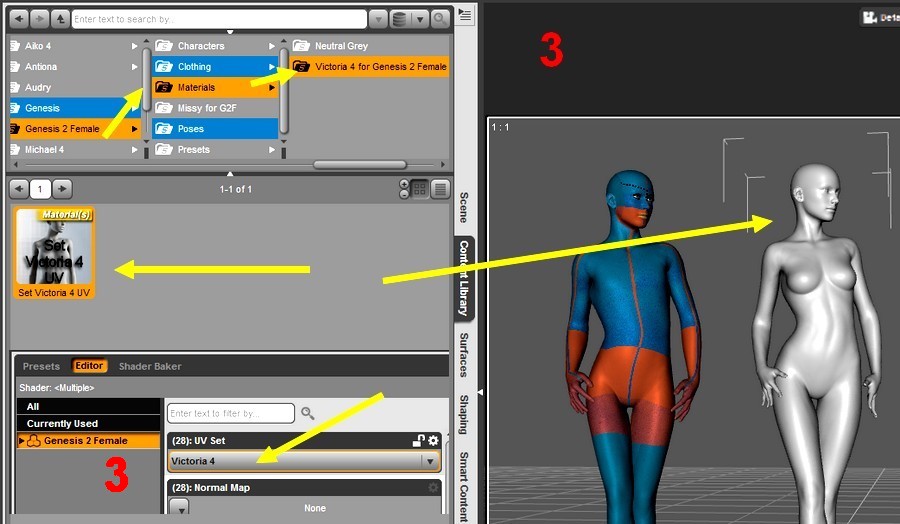
Task: Open the Smart Content side tab
Action: tap(464, 487)
